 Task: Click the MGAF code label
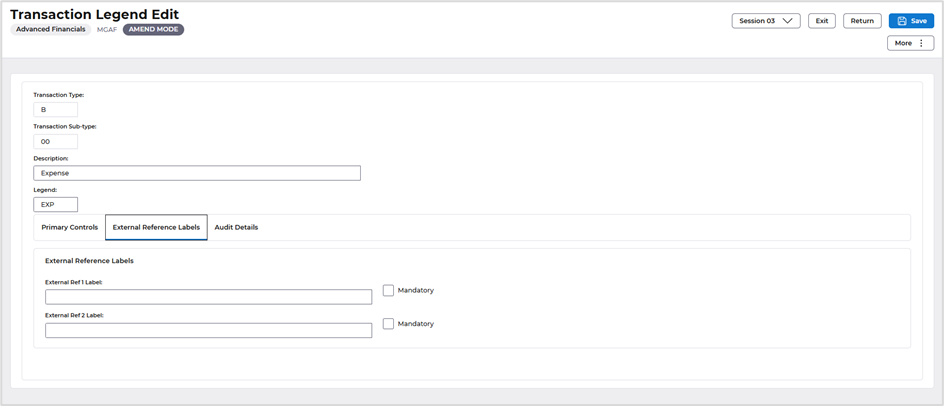[107, 30]
